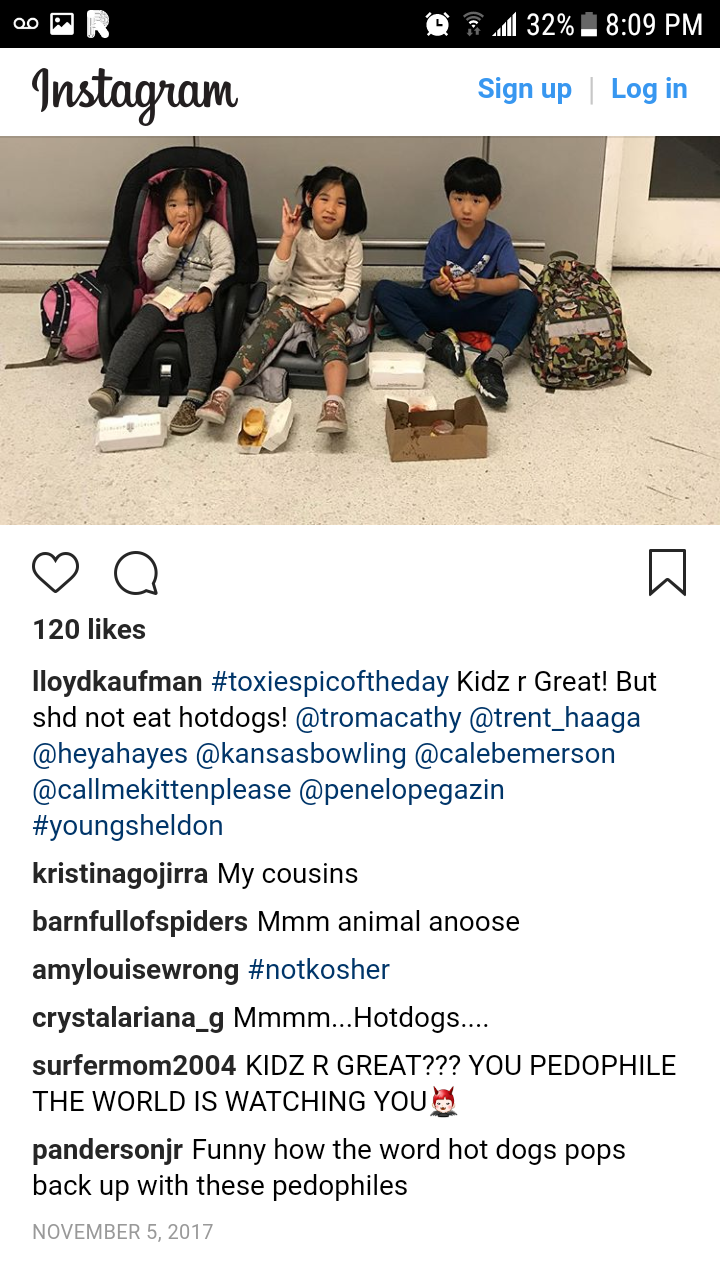Viewport: 720px width, 1280px height.
Task: Open the kristinagojirra commenter profile
Action: tap(120, 874)
